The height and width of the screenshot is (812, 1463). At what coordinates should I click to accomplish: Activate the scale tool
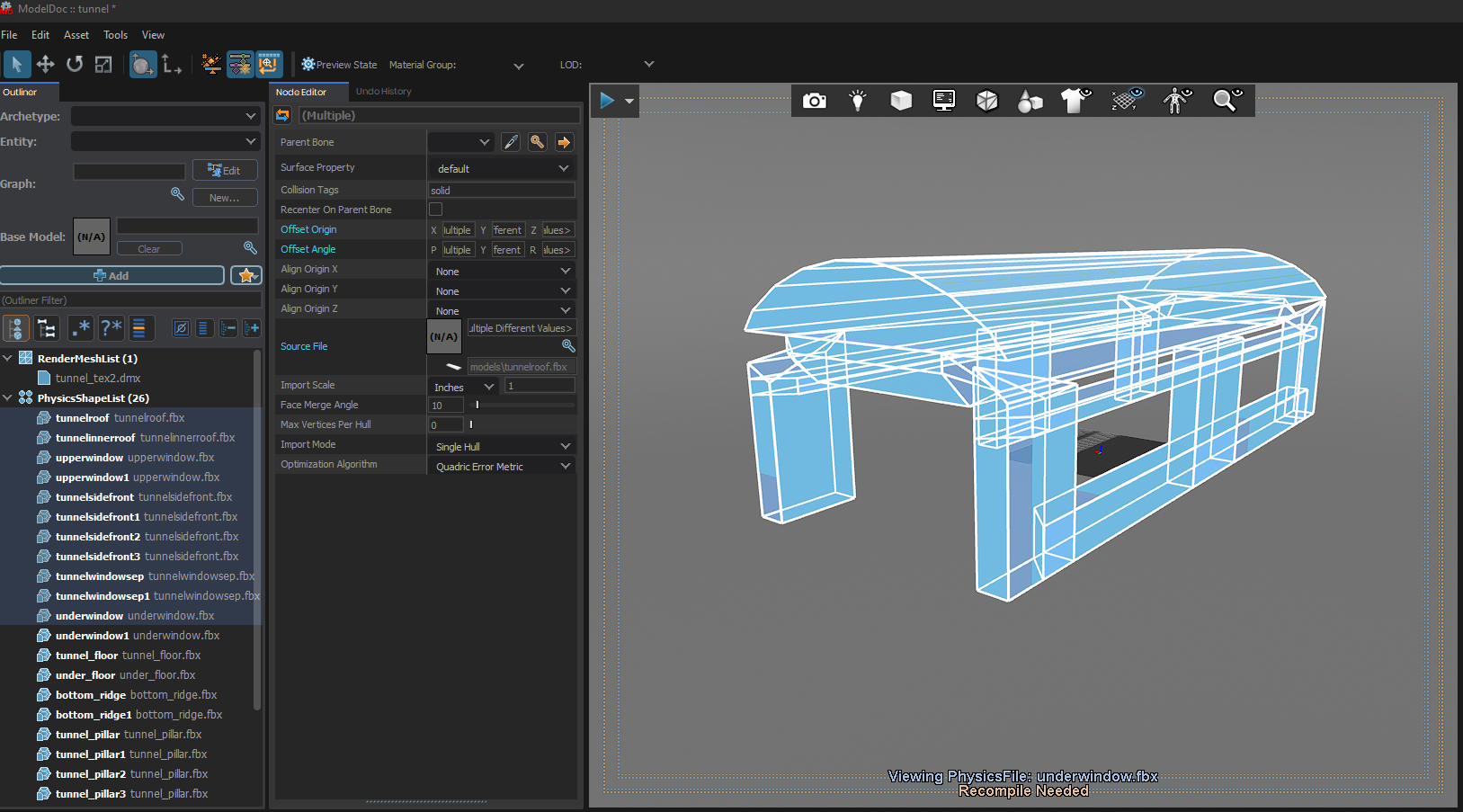point(103,64)
